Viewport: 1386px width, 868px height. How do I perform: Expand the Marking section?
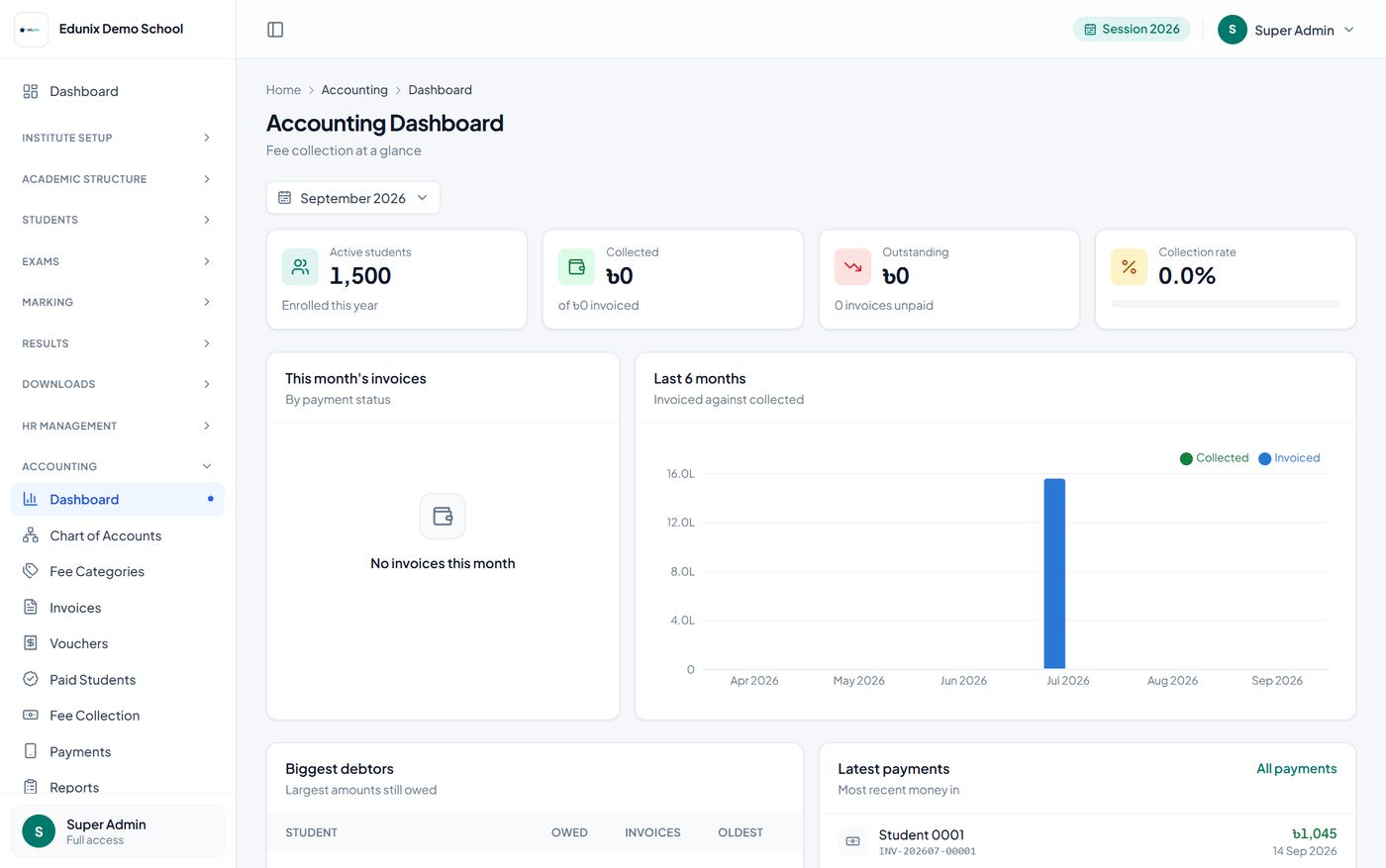tap(118, 302)
